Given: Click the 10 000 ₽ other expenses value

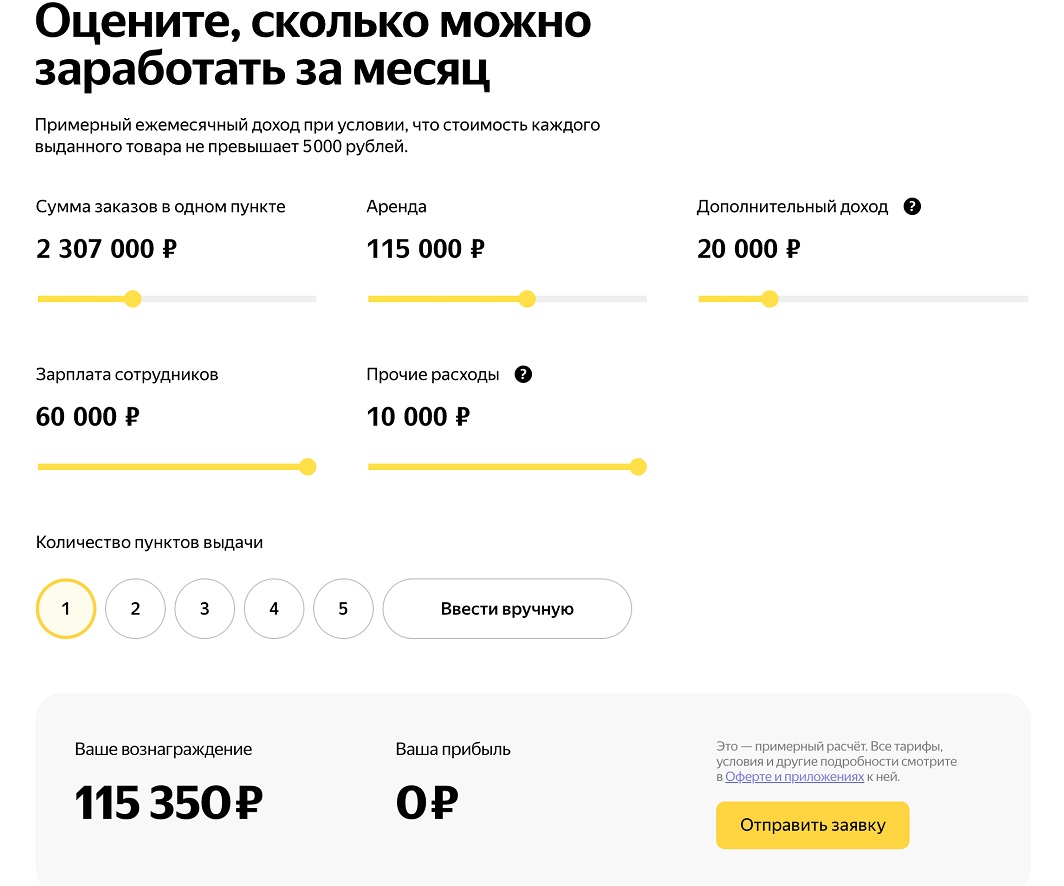Looking at the screenshot, I should tap(417, 416).
